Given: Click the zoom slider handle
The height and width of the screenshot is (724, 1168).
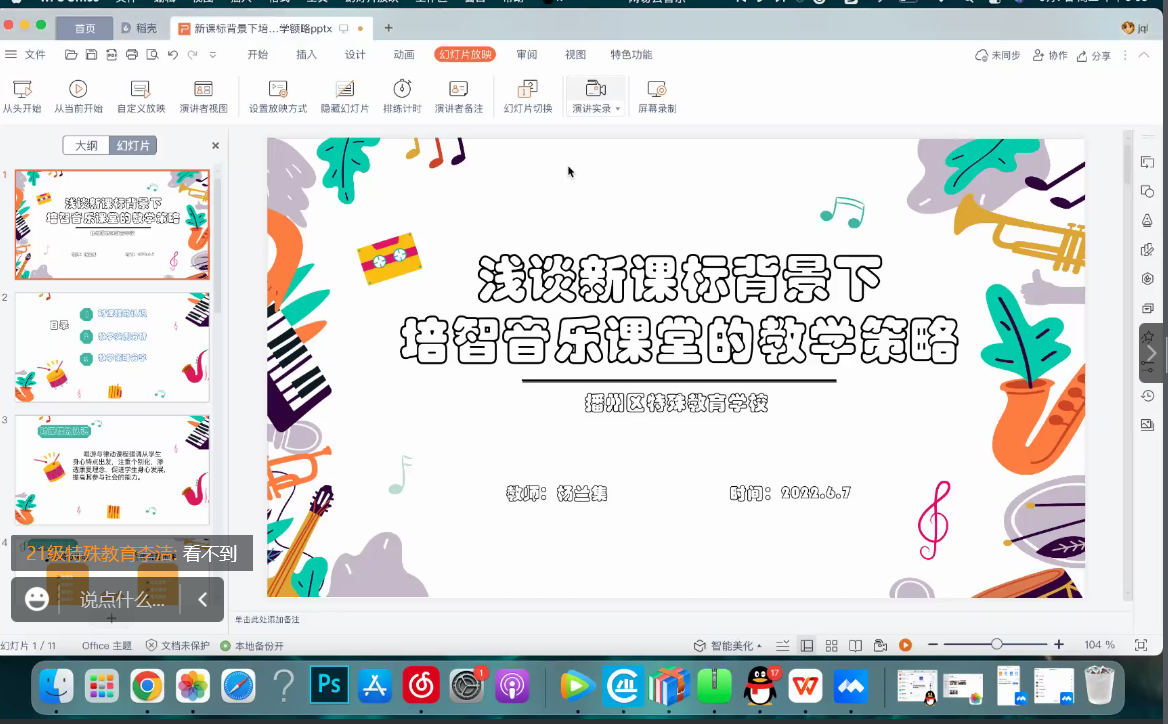Looking at the screenshot, I should pos(996,645).
